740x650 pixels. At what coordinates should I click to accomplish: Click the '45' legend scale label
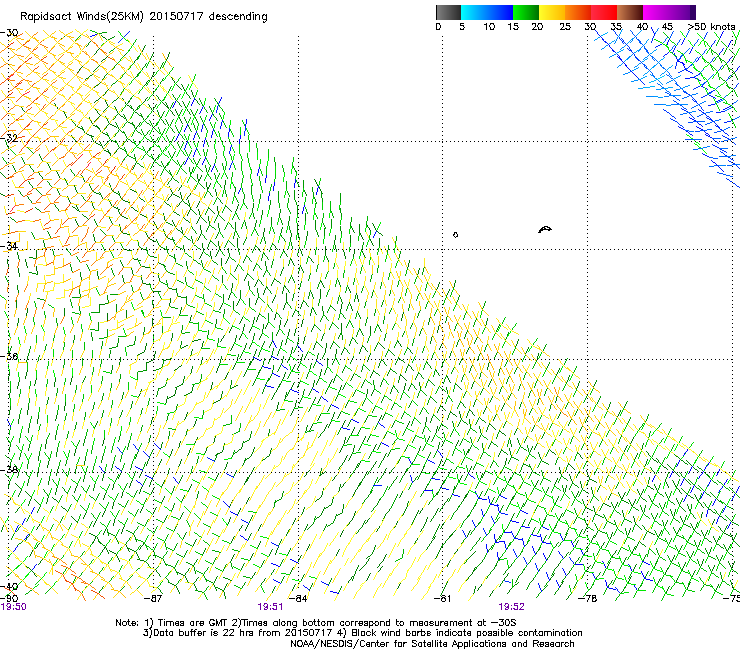[x=667, y=27]
